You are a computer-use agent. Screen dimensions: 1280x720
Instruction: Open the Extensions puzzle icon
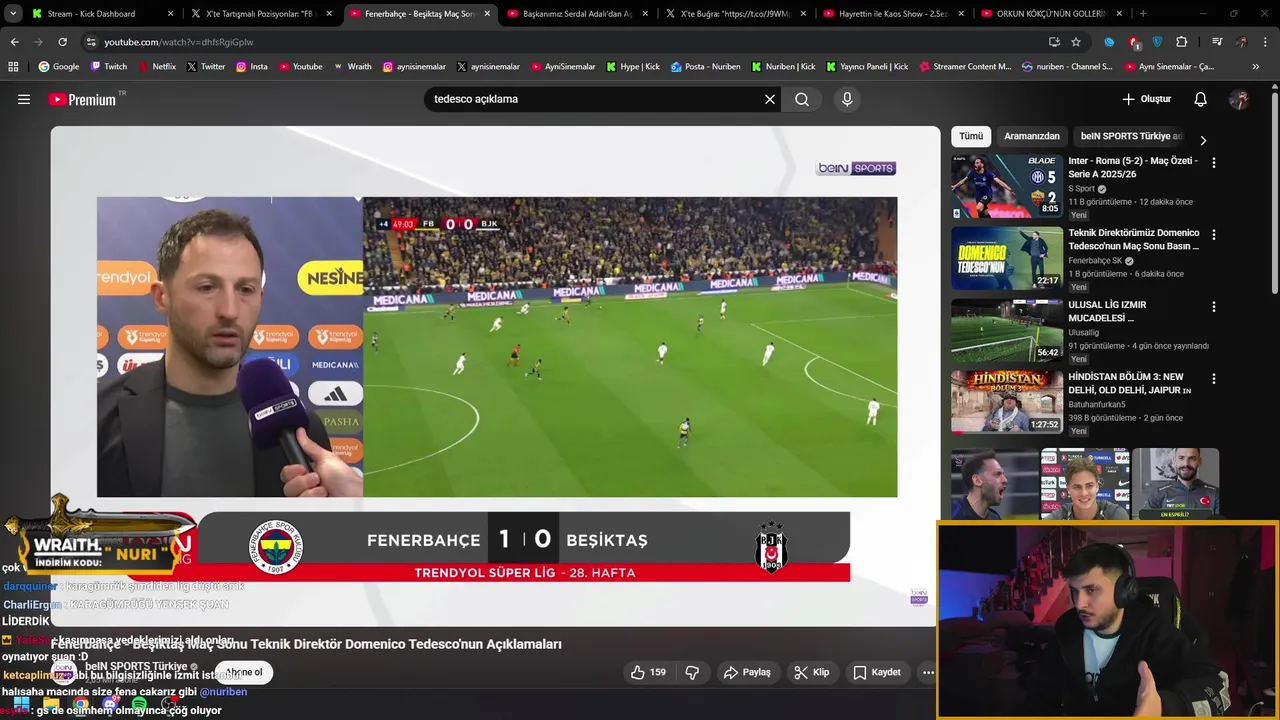[1182, 42]
